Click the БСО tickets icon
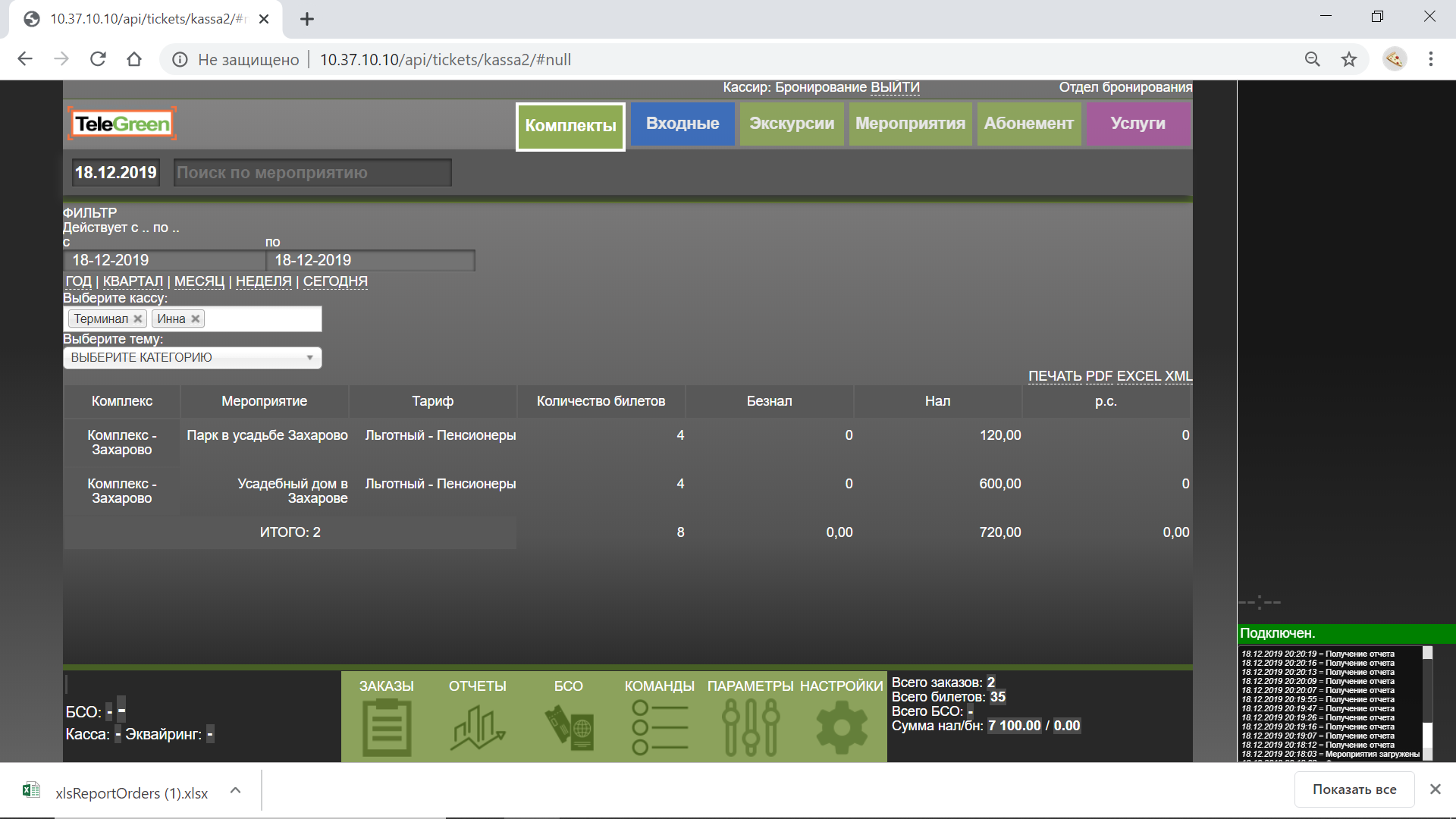Screen dimensions: 1456x819 (569, 726)
